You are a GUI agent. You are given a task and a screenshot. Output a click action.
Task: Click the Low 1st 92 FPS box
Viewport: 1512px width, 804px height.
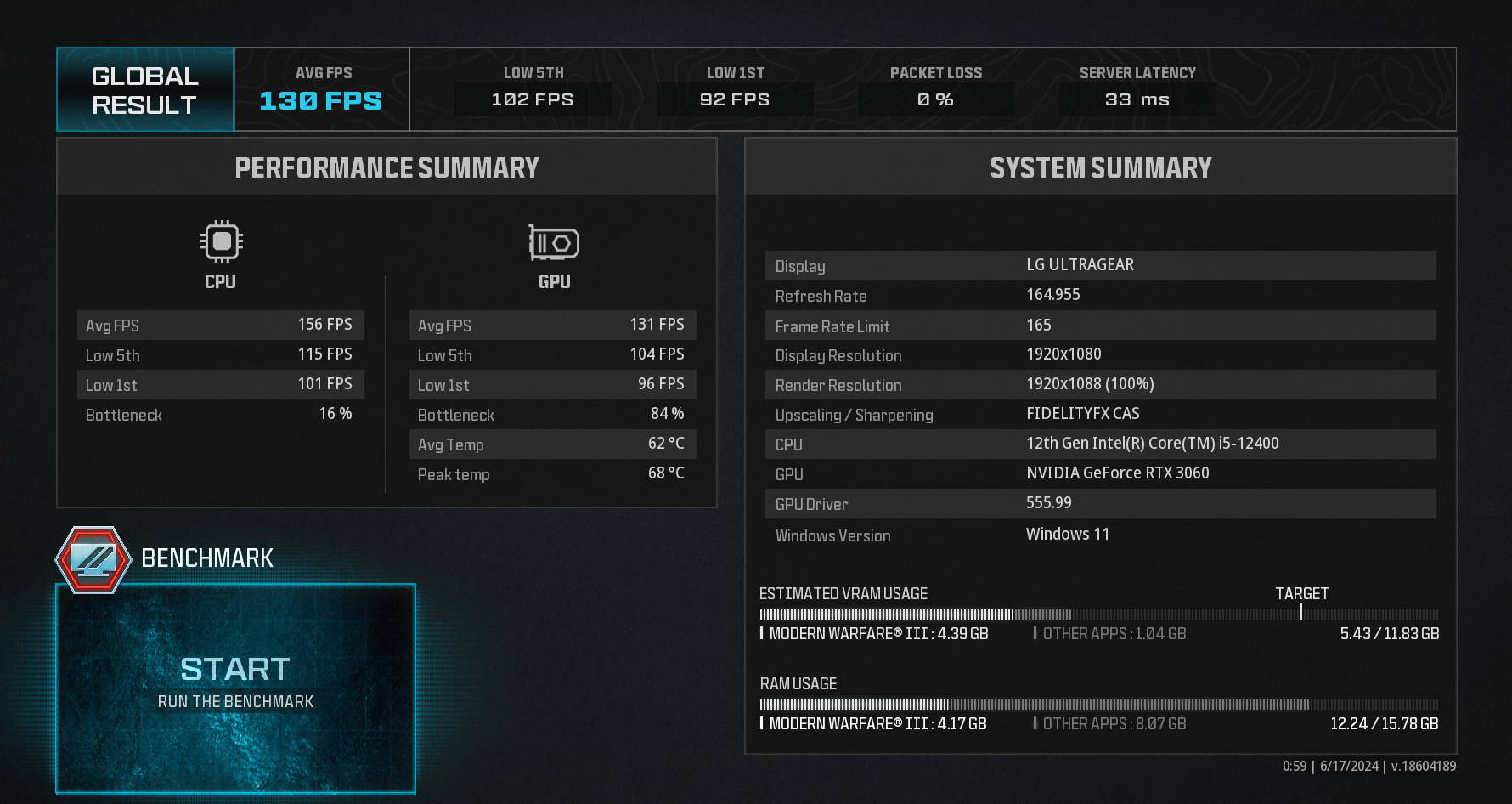735,99
